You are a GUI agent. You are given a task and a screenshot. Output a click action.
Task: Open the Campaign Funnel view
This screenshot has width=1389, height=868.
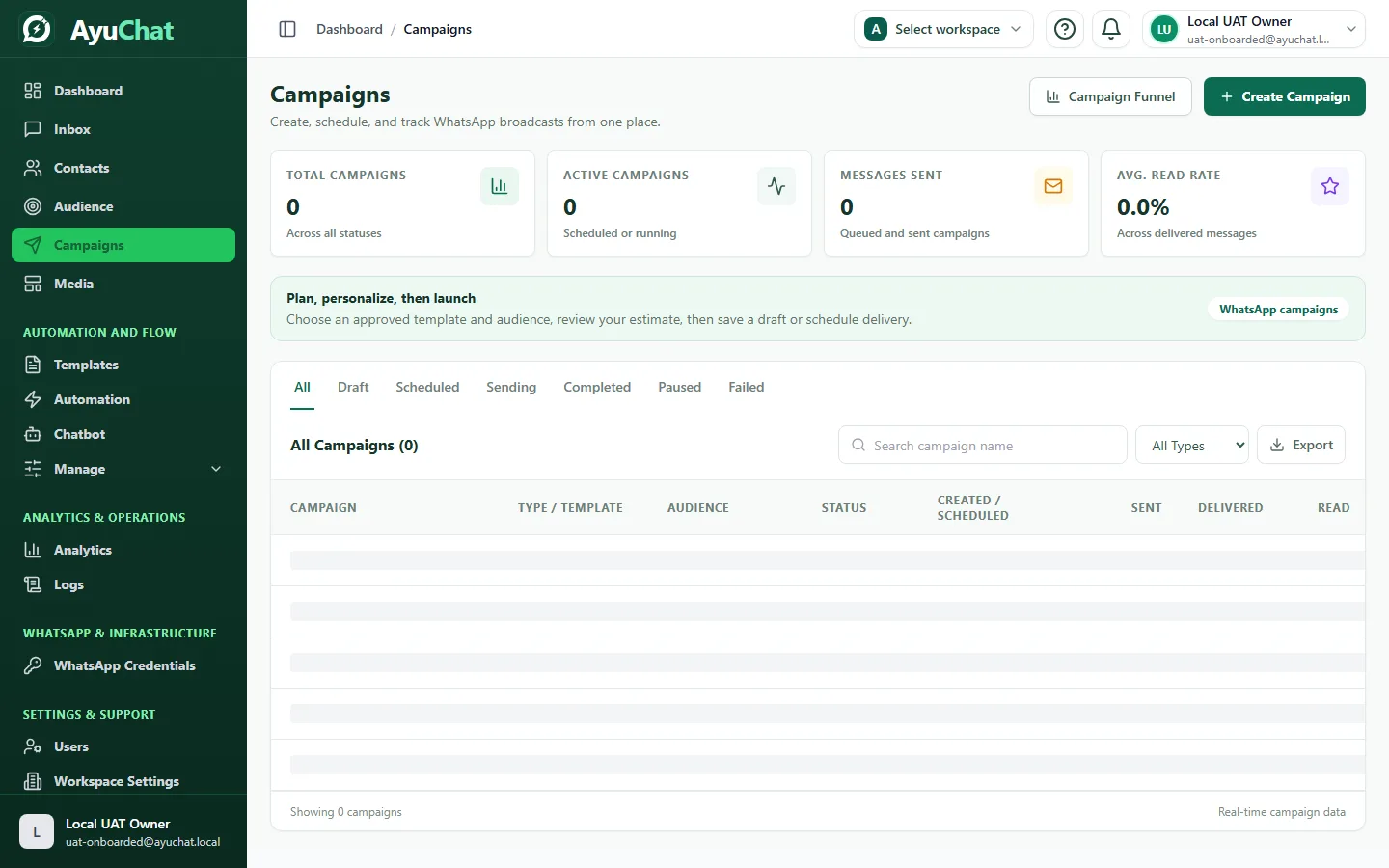coord(1110,96)
